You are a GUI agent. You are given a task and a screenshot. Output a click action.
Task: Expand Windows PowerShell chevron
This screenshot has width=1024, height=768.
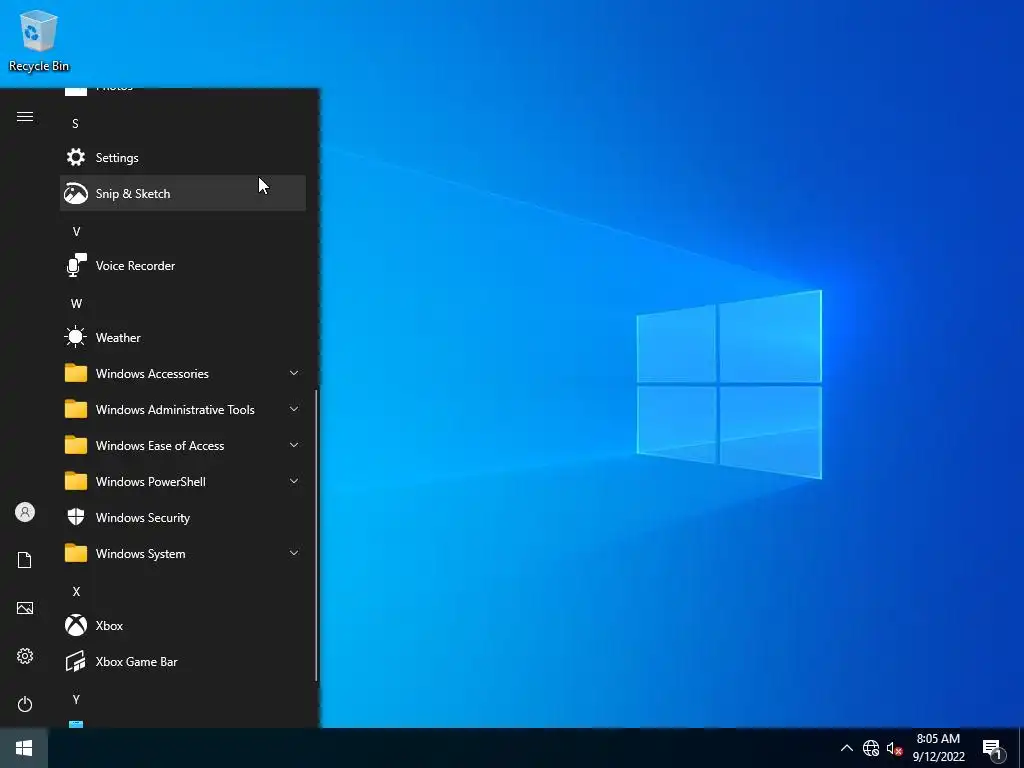[x=294, y=481]
